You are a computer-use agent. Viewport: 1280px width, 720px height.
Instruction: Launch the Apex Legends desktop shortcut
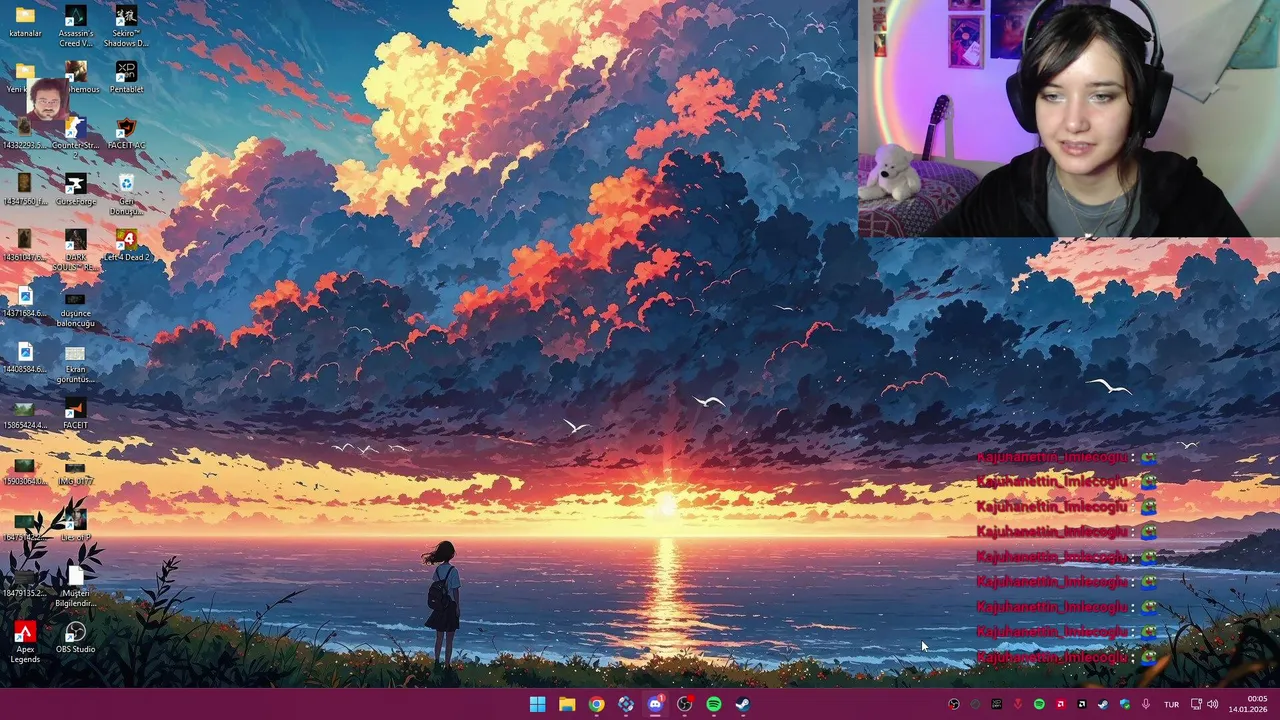pyautogui.click(x=25, y=642)
